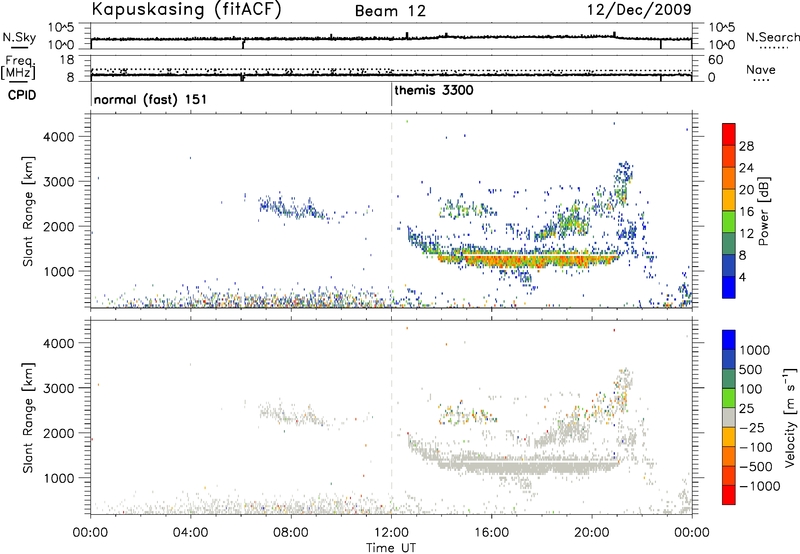The height and width of the screenshot is (554, 800).
Task: Click the dashed 12:00 CPID boundary in power panel
Action: point(391,211)
